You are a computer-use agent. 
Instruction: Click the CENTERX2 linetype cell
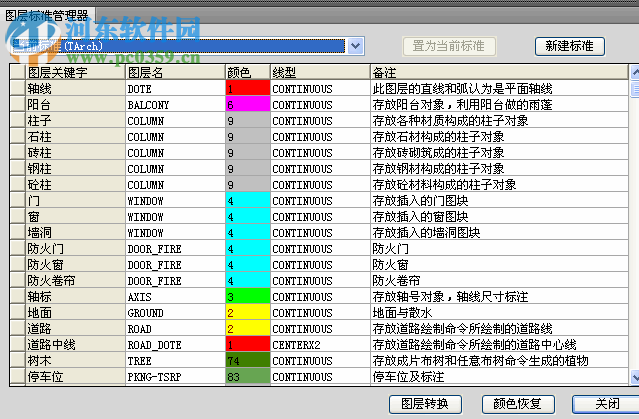pos(320,345)
